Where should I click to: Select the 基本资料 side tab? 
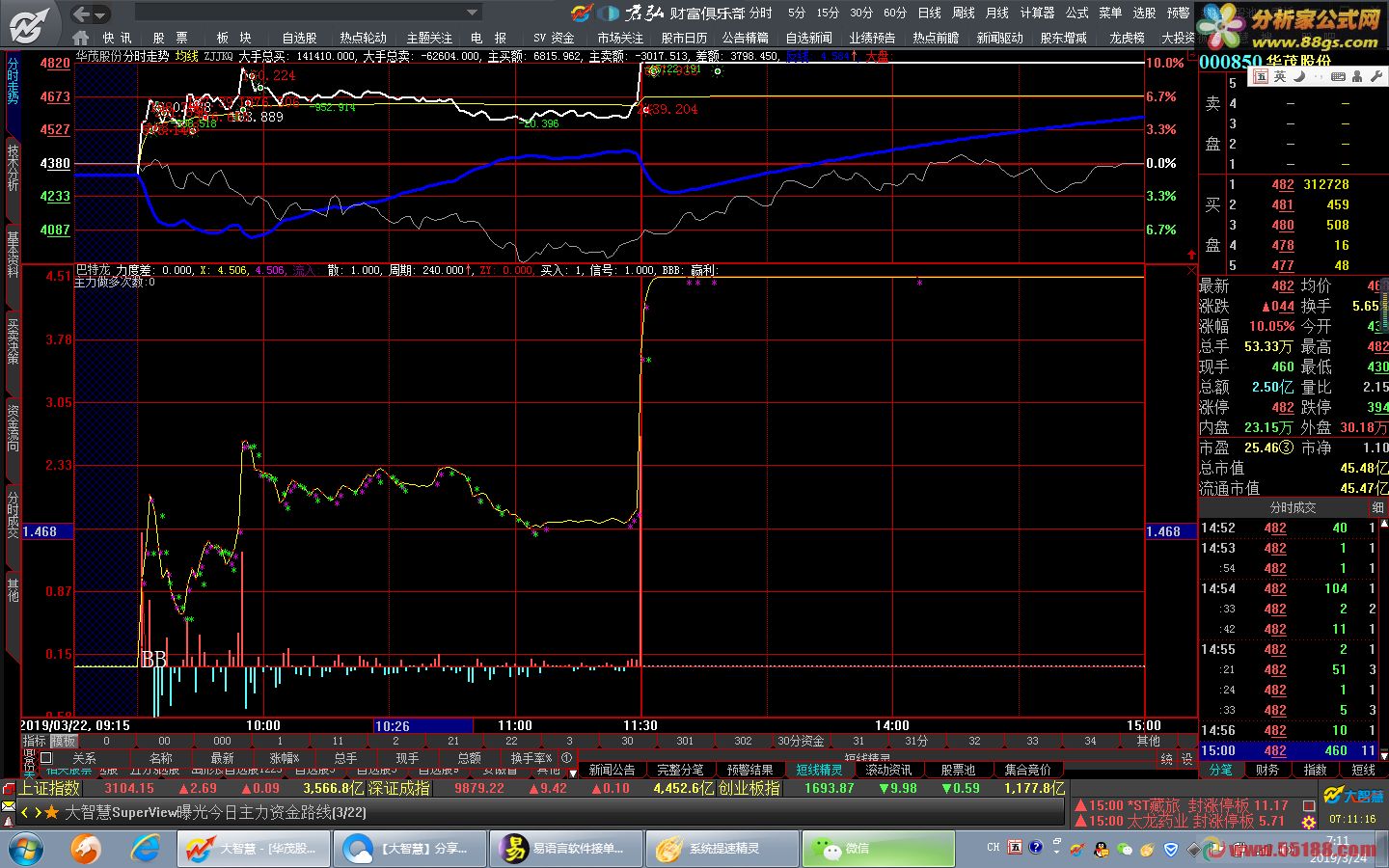click(13, 254)
